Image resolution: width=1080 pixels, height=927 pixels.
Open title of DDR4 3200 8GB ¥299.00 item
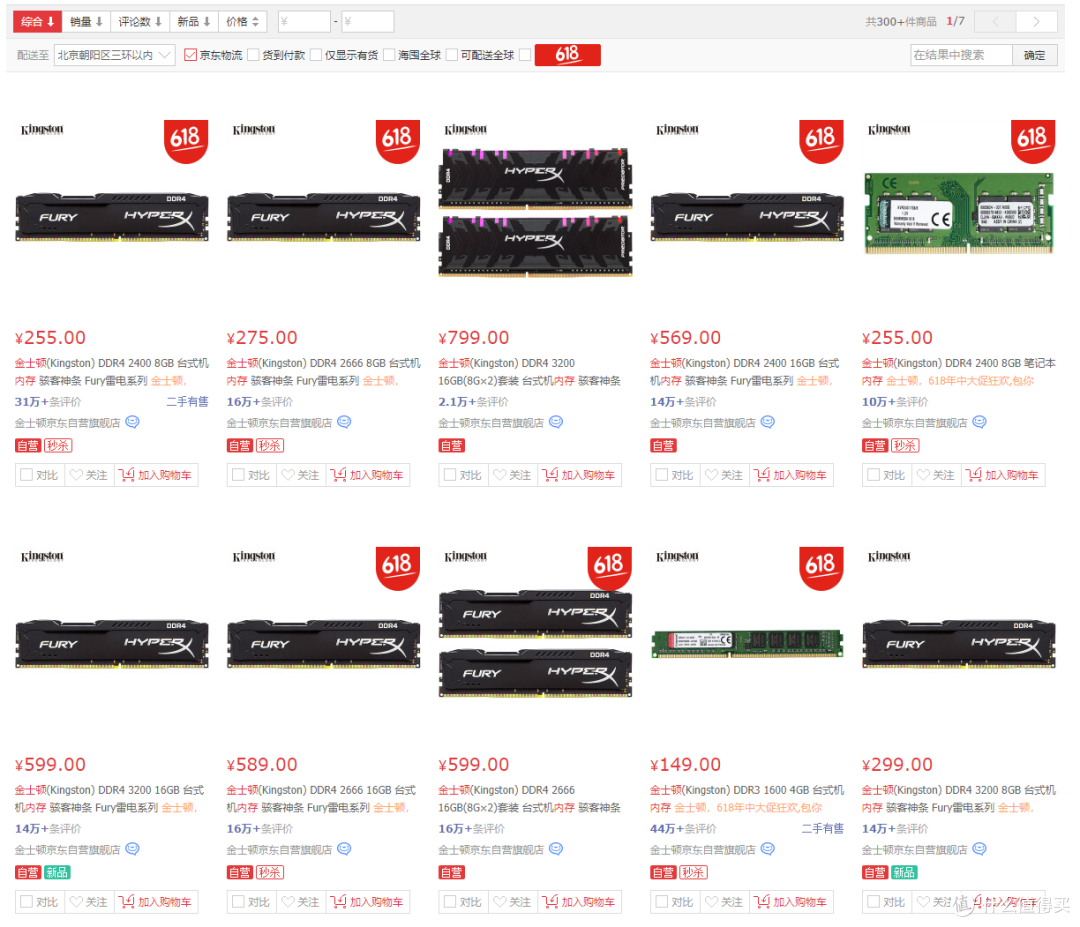pyautogui.click(x=958, y=799)
